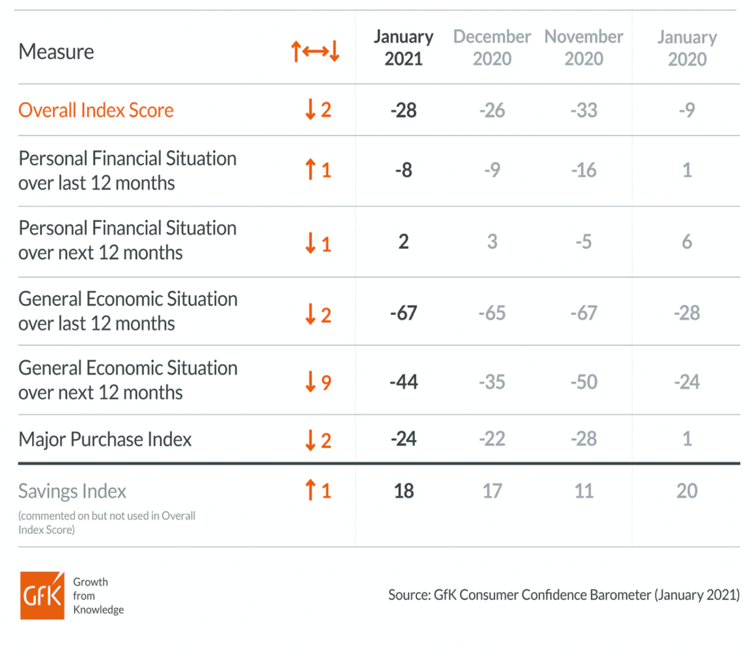Click the down arrow for Major Purchase Index
Screen dimensions: 754x666
click(311, 439)
